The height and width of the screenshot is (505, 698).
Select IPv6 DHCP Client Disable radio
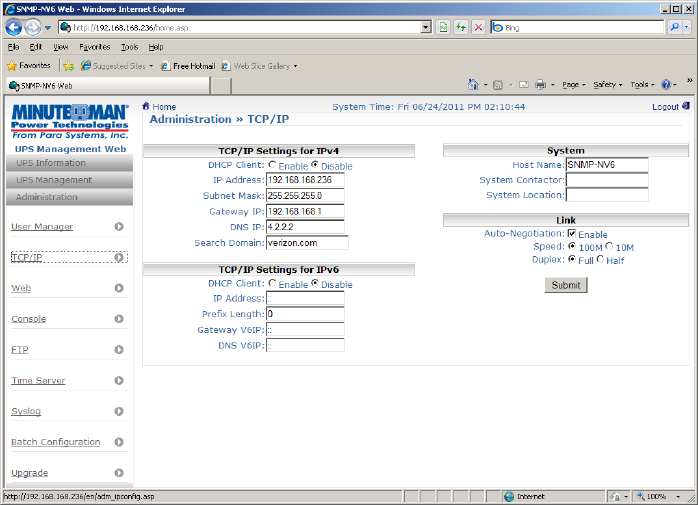315,283
